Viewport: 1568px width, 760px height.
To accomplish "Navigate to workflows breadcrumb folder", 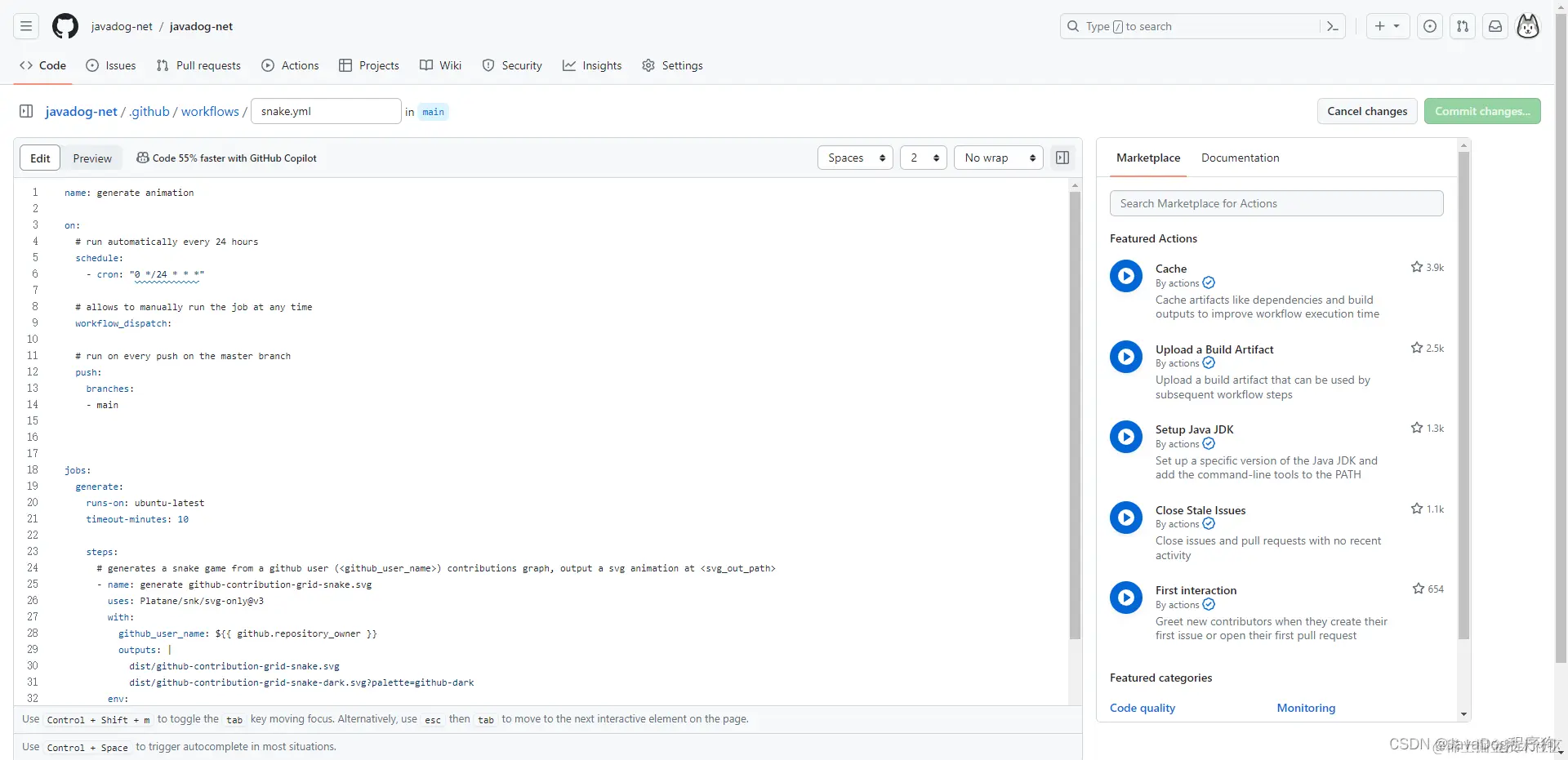I will [210, 111].
